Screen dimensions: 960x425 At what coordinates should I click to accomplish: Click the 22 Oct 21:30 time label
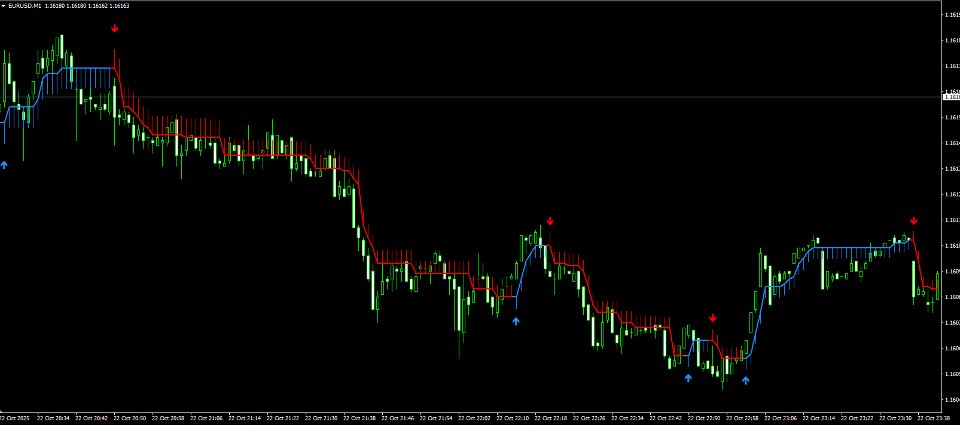coord(321,418)
